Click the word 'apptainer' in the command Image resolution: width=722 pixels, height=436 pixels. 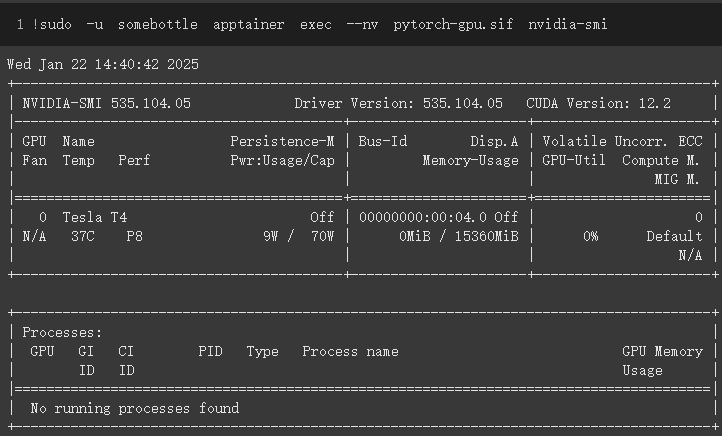248,24
